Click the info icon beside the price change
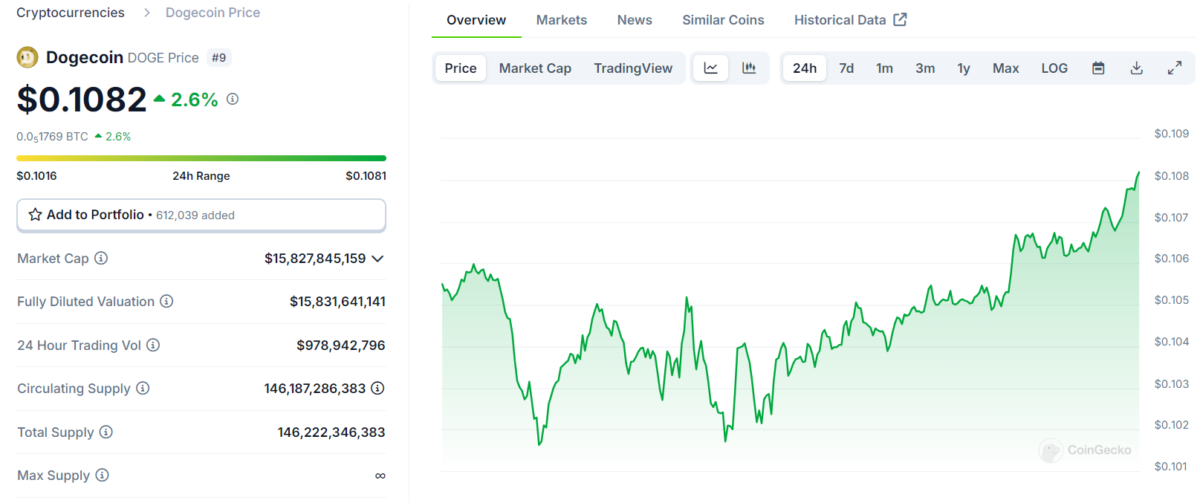Viewport: 1200px width, 503px height. [x=233, y=100]
